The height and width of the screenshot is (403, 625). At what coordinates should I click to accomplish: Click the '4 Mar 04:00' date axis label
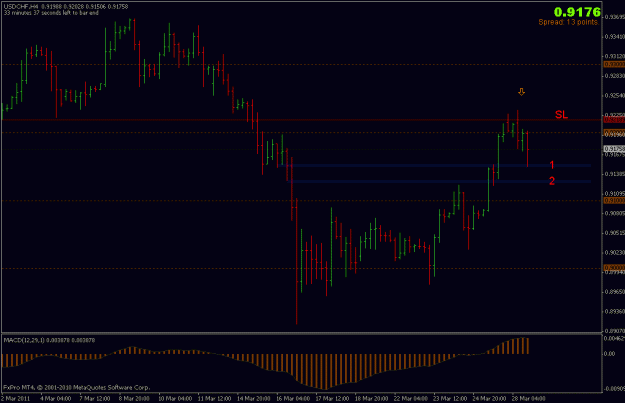(x=55, y=398)
